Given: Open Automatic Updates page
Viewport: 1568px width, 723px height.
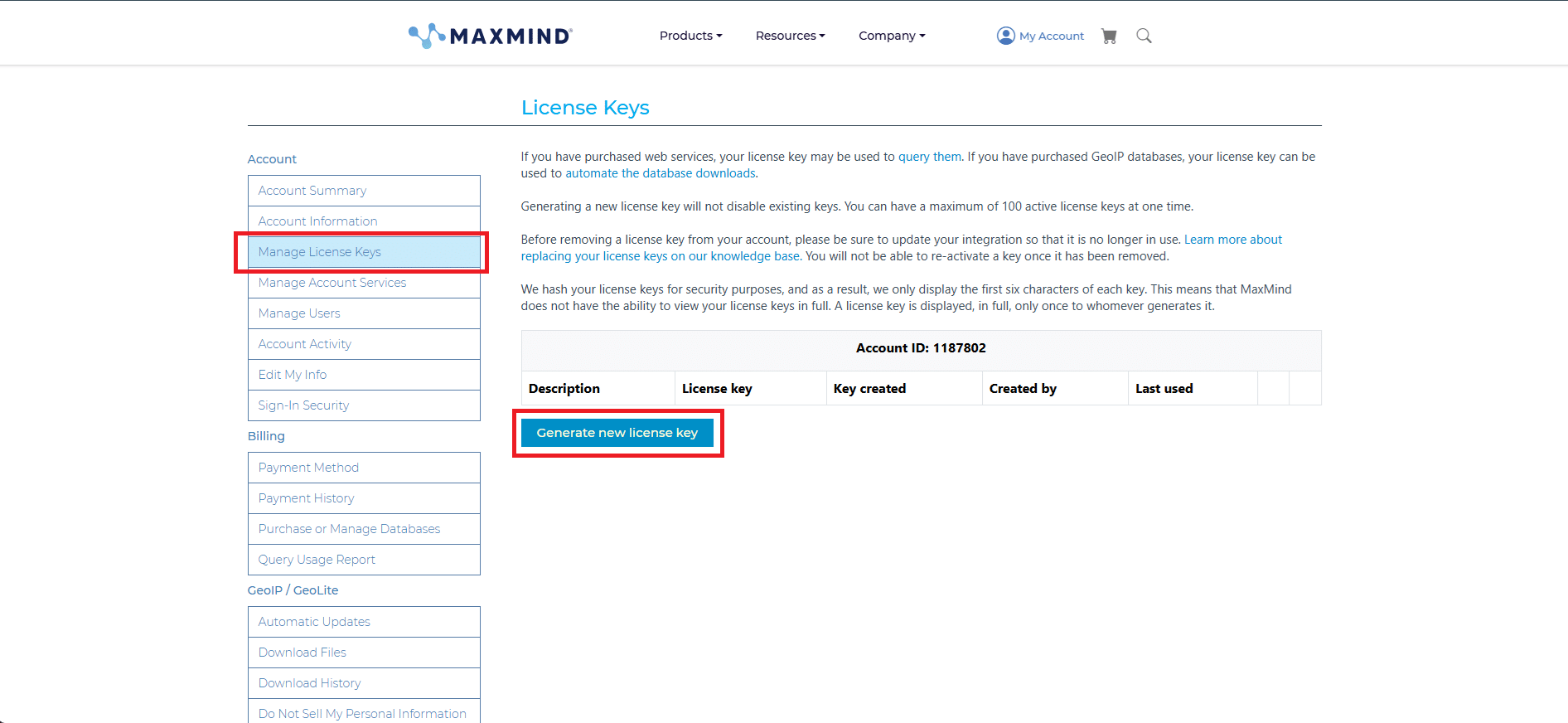Looking at the screenshot, I should (364, 622).
